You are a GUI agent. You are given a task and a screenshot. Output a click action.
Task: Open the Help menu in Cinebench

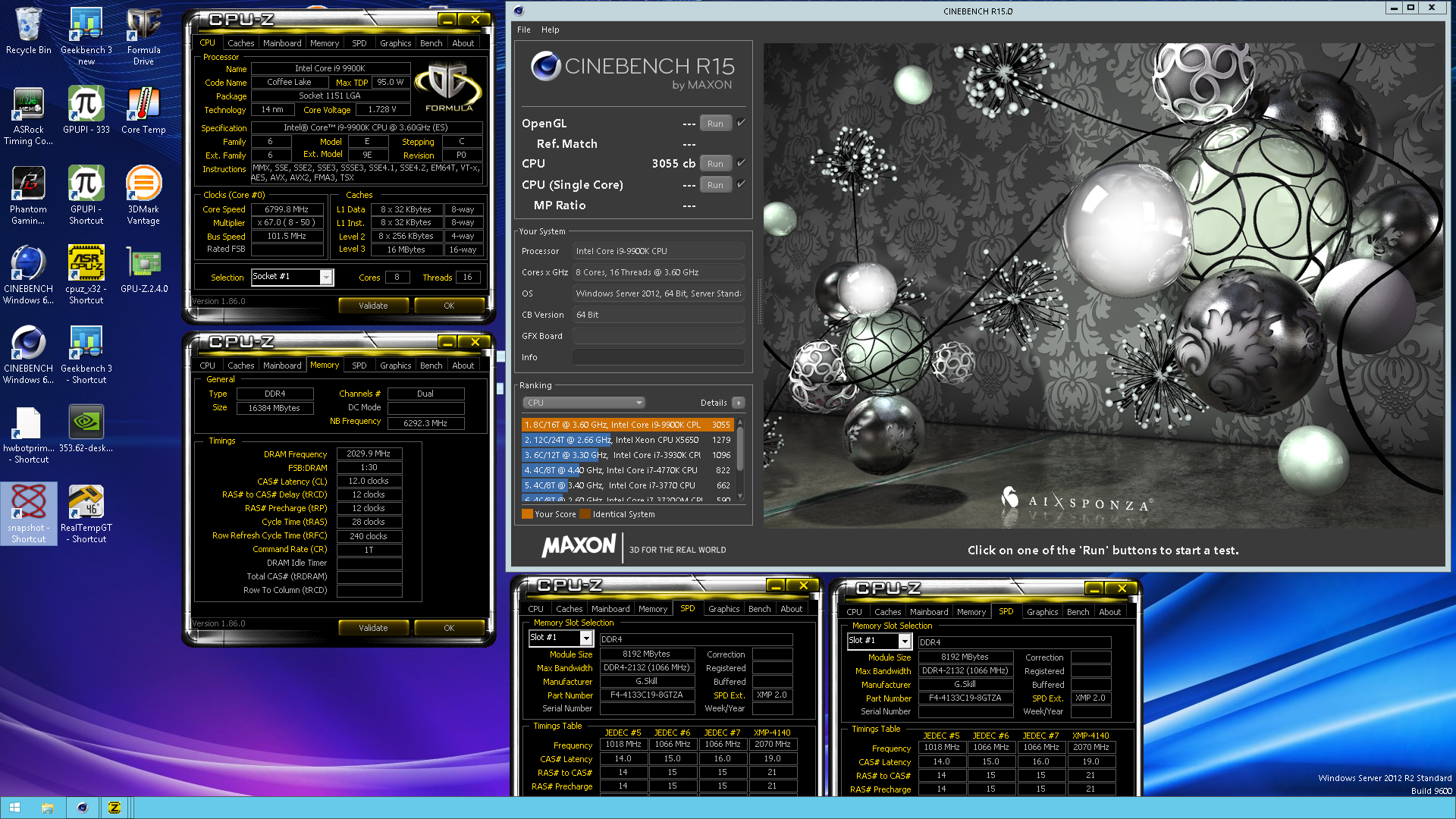tap(551, 30)
